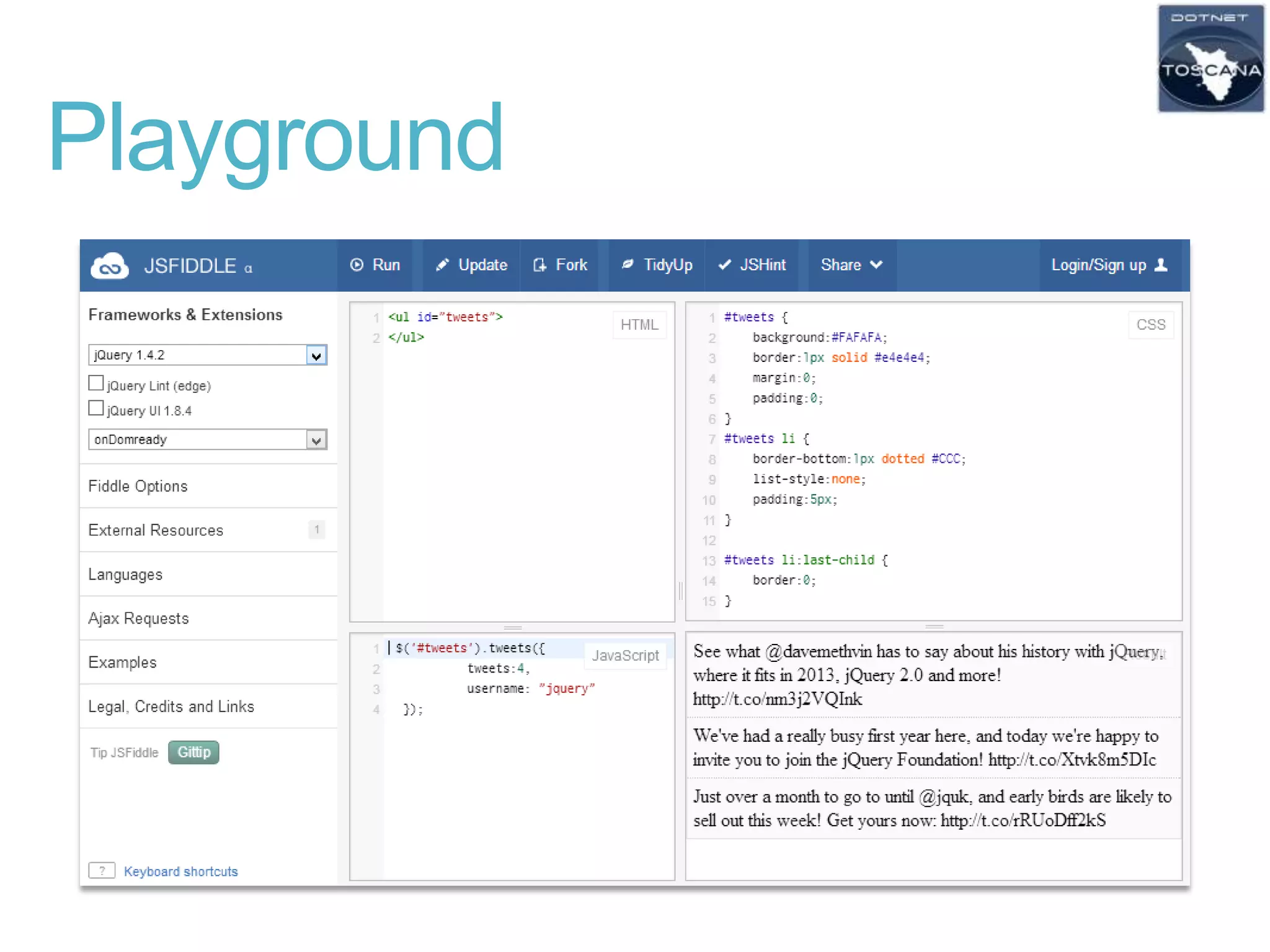Click the Frameworks & Extensions heading
The image size is (1270, 952).
pyautogui.click(x=185, y=315)
